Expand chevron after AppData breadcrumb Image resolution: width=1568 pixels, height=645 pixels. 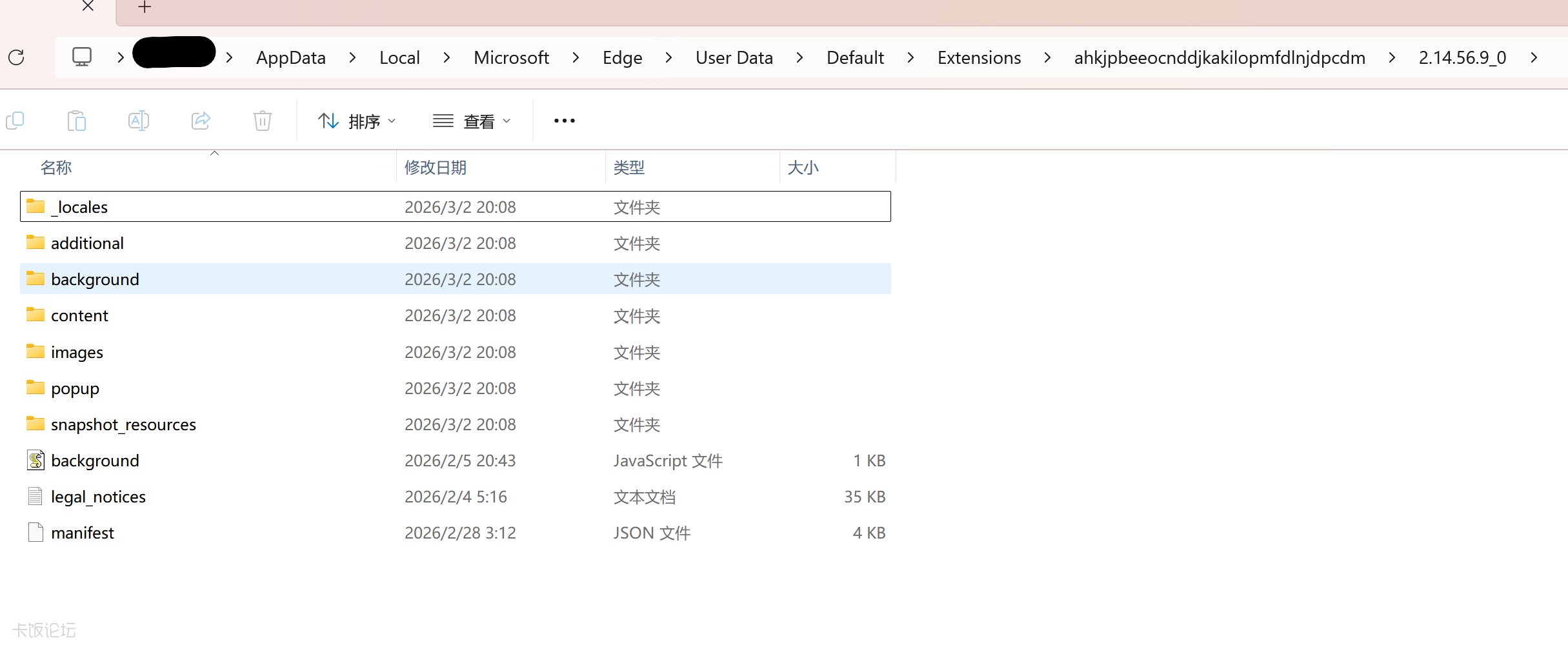(x=352, y=57)
